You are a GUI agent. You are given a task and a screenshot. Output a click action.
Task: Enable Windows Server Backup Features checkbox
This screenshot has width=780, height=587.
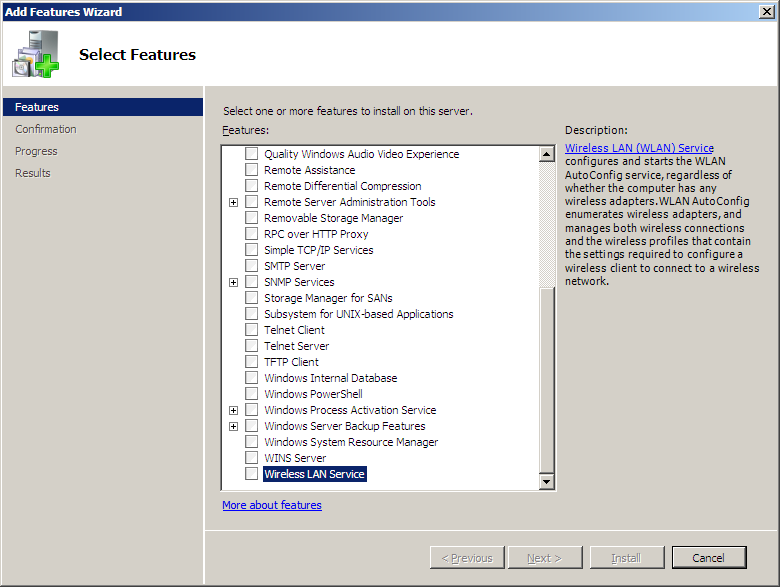tap(252, 425)
